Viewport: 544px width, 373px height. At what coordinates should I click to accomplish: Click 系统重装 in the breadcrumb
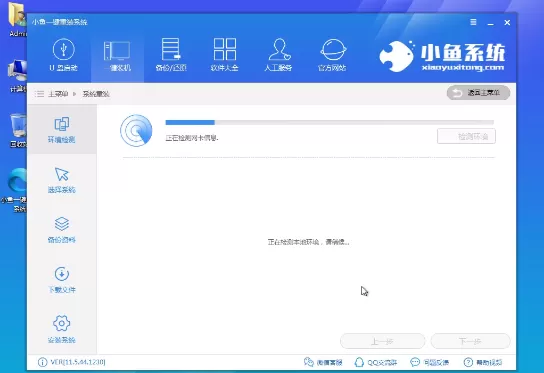[x=96, y=94]
